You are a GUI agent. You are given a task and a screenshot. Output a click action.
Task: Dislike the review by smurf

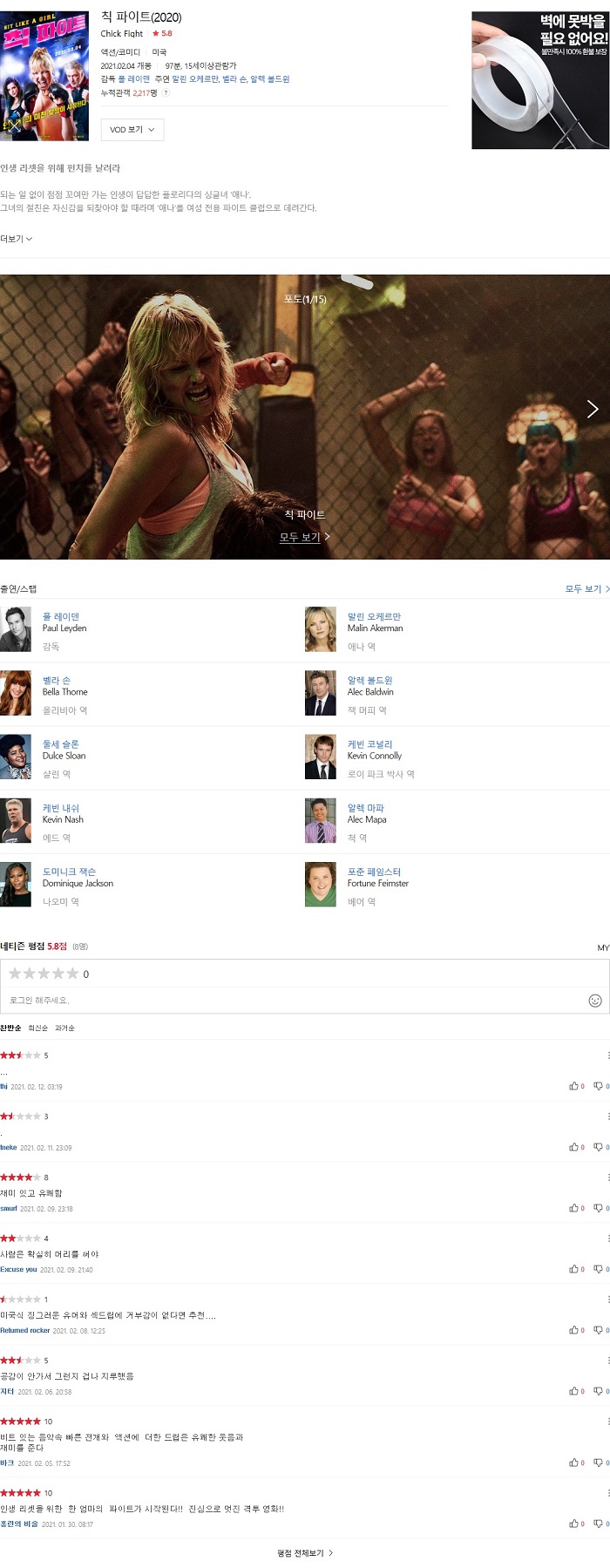coord(600,1208)
